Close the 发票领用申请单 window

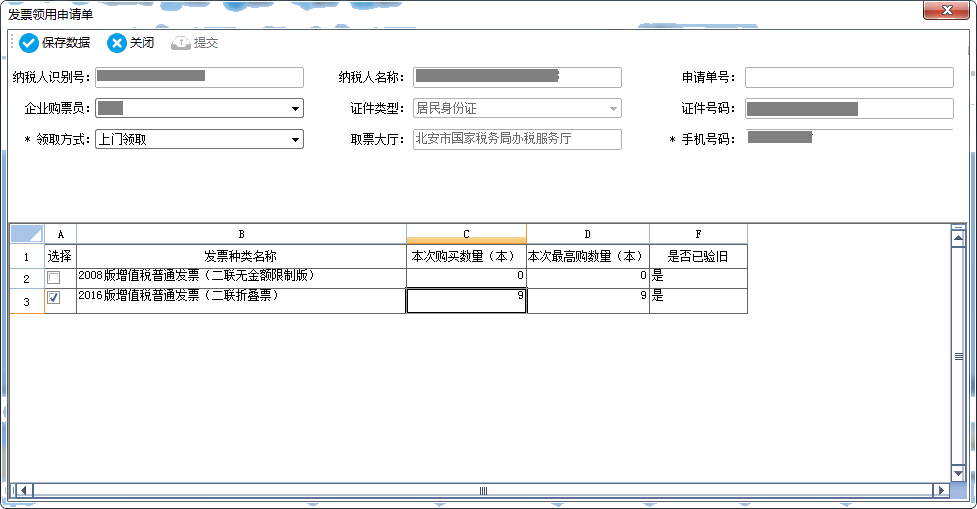(x=946, y=10)
